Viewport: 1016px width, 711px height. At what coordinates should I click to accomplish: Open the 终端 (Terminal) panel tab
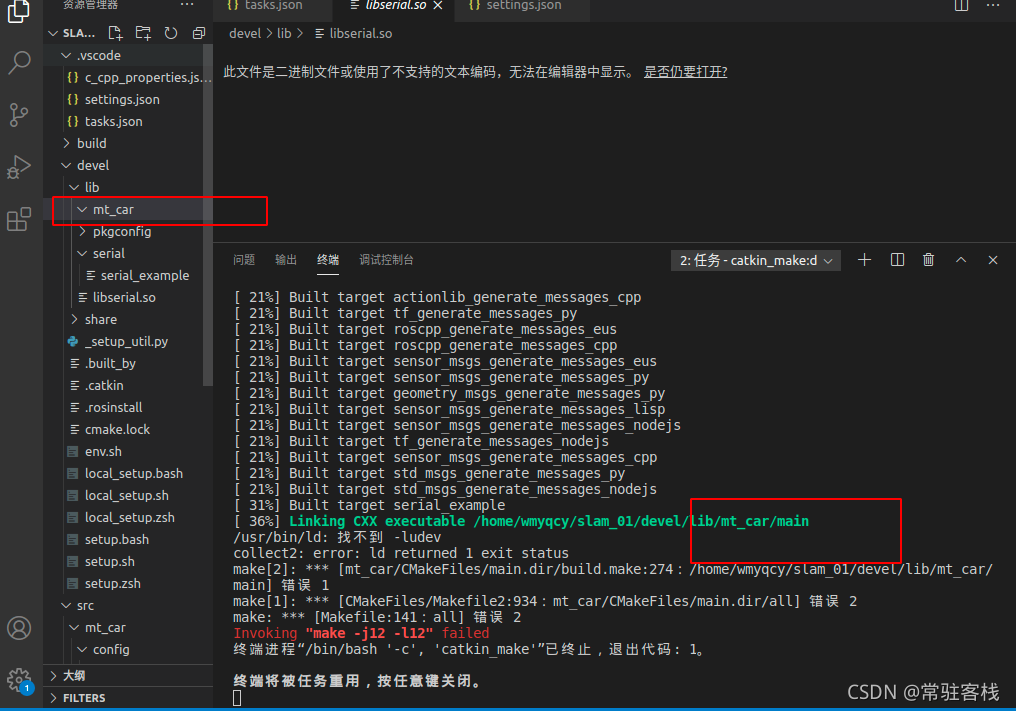pyautogui.click(x=328, y=260)
